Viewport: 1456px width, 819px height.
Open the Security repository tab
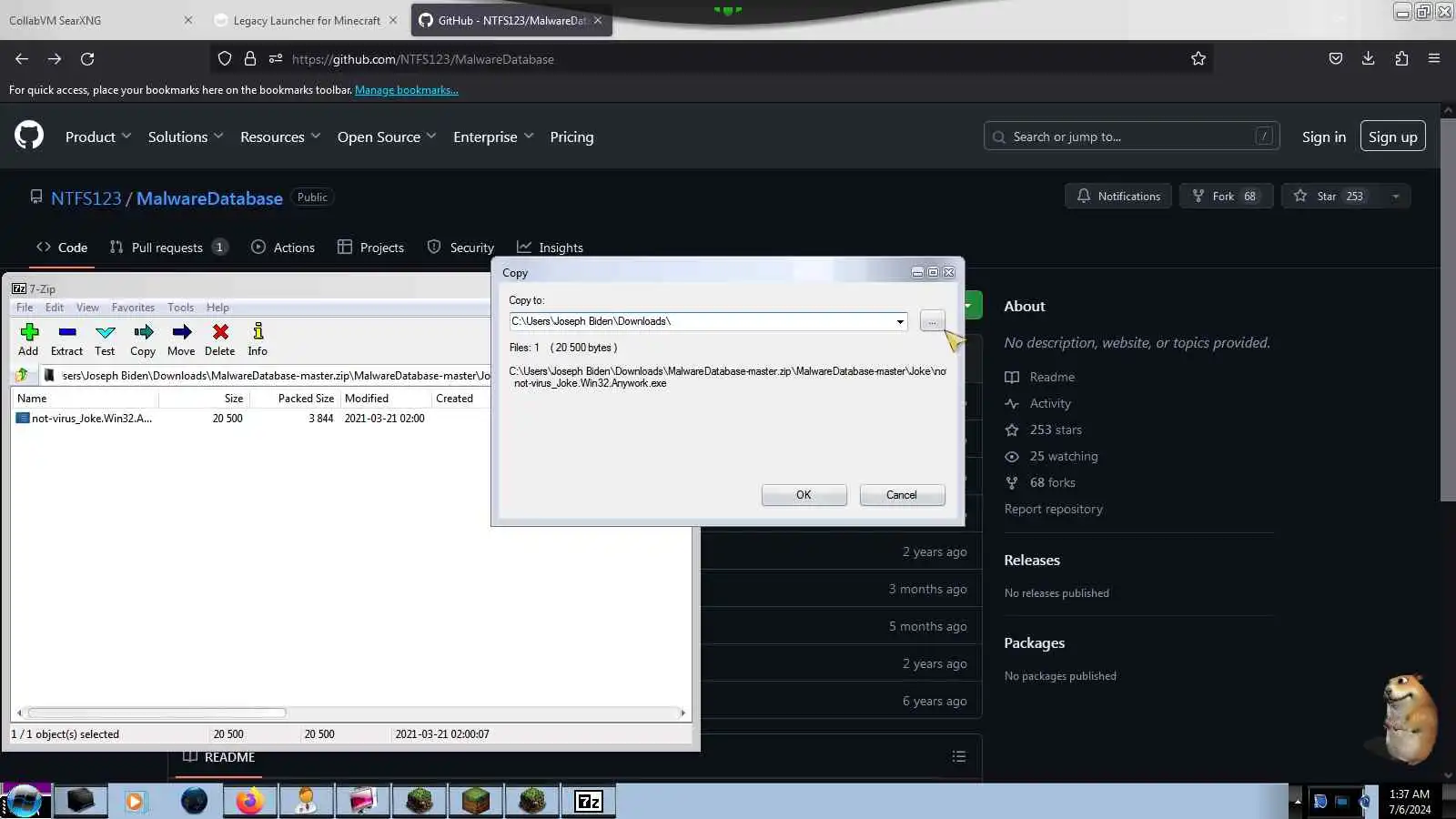coord(460,248)
